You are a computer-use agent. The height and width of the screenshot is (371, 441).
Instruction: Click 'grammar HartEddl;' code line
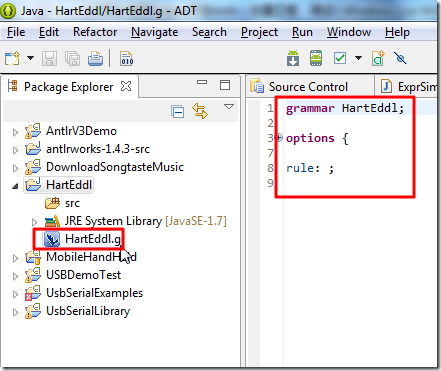(x=345, y=108)
